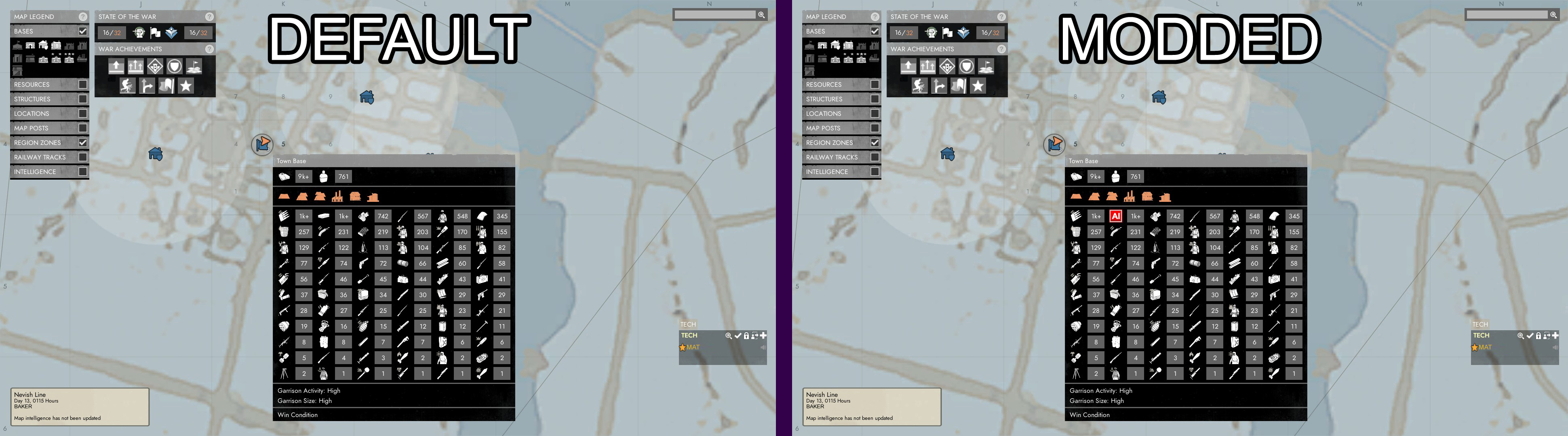Click lock icon in DEFAULT TECH squad panel
This screenshot has height=436, width=1568.
click(x=746, y=335)
